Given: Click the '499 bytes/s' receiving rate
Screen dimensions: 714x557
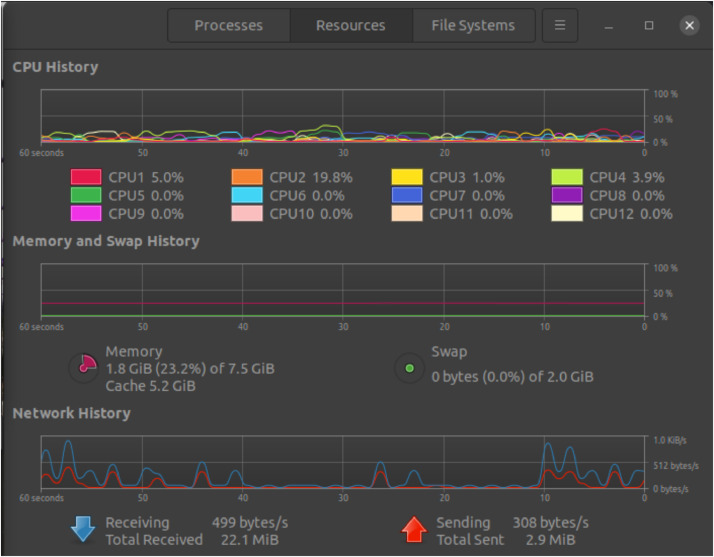Looking at the screenshot, I should [250, 522].
